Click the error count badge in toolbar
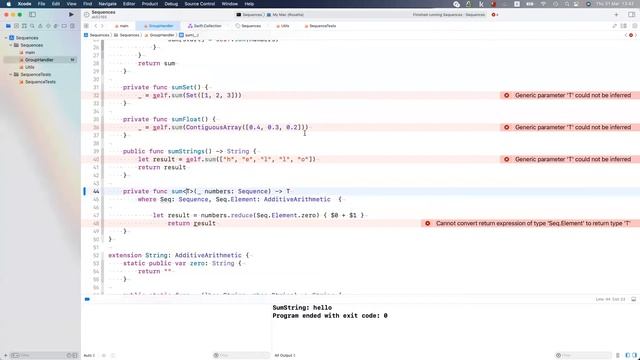640x360 pixels. pyautogui.click(x=495, y=15)
